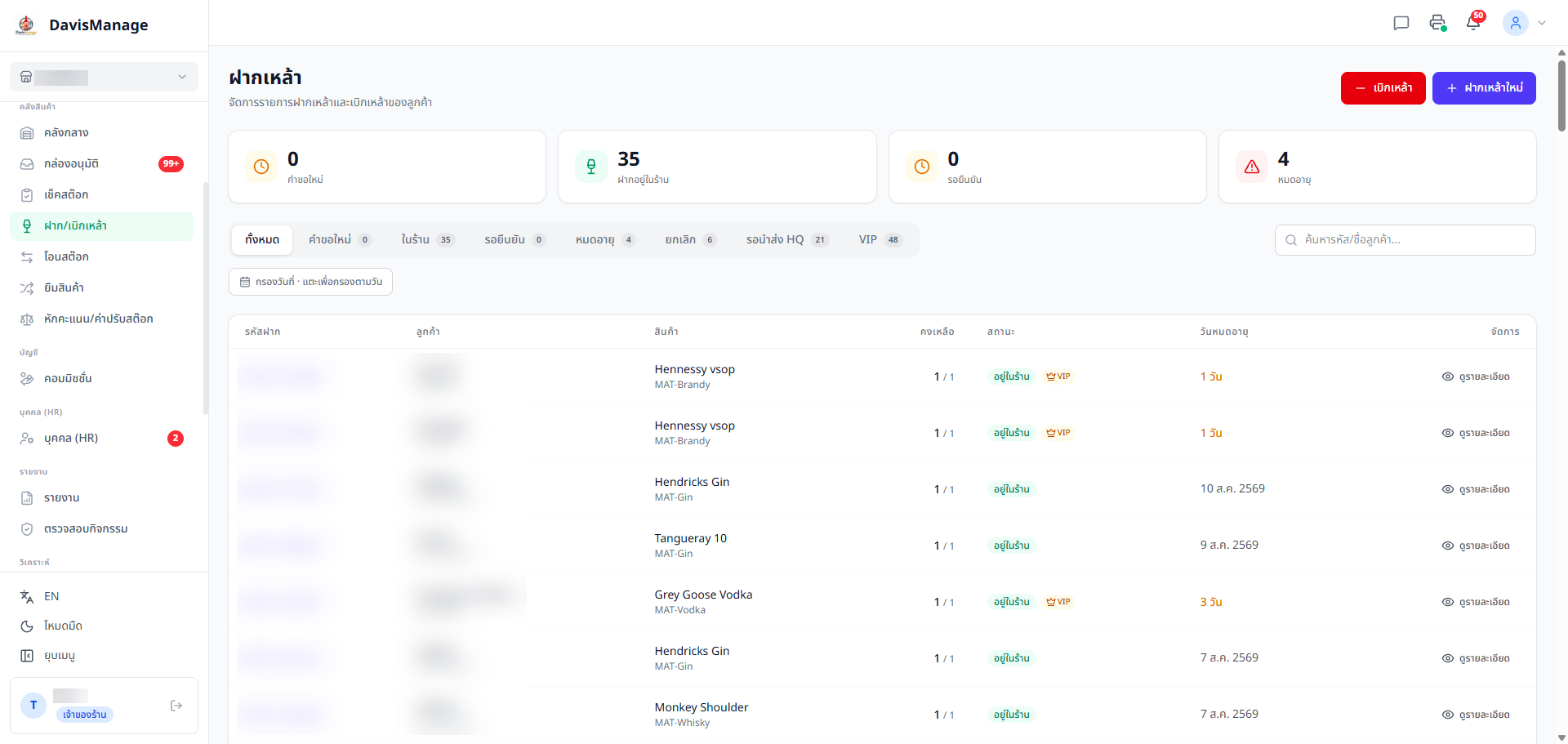Select the รอนำส่ง HQ tab
The height and width of the screenshot is (744, 1568).
786,239
